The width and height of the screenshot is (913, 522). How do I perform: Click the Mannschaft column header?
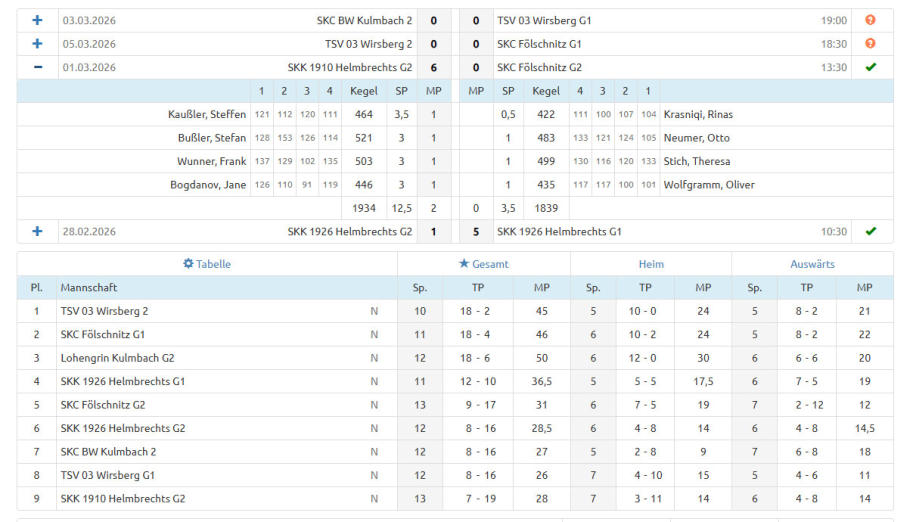point(88,287)
